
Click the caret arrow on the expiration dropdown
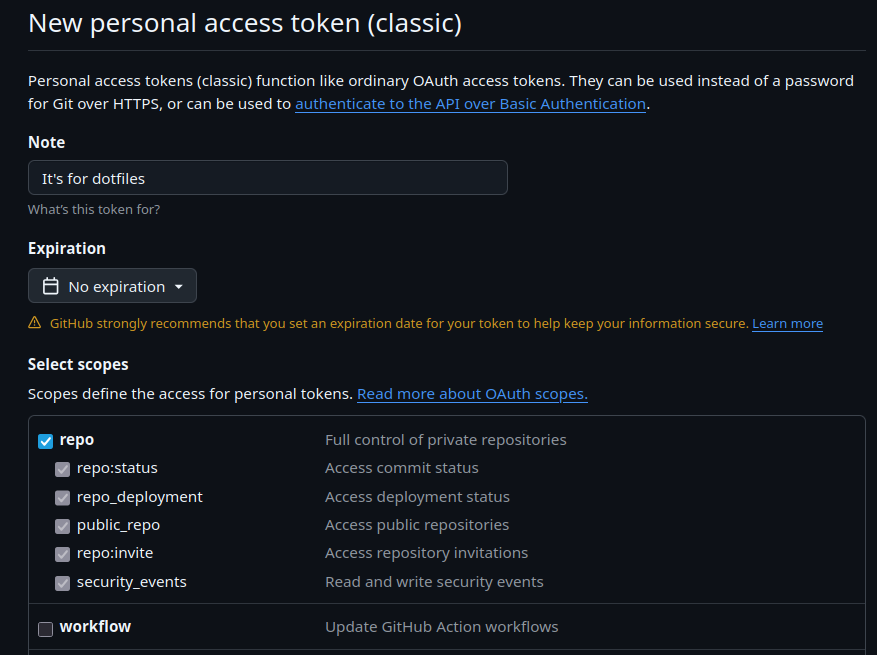[179, 287]
